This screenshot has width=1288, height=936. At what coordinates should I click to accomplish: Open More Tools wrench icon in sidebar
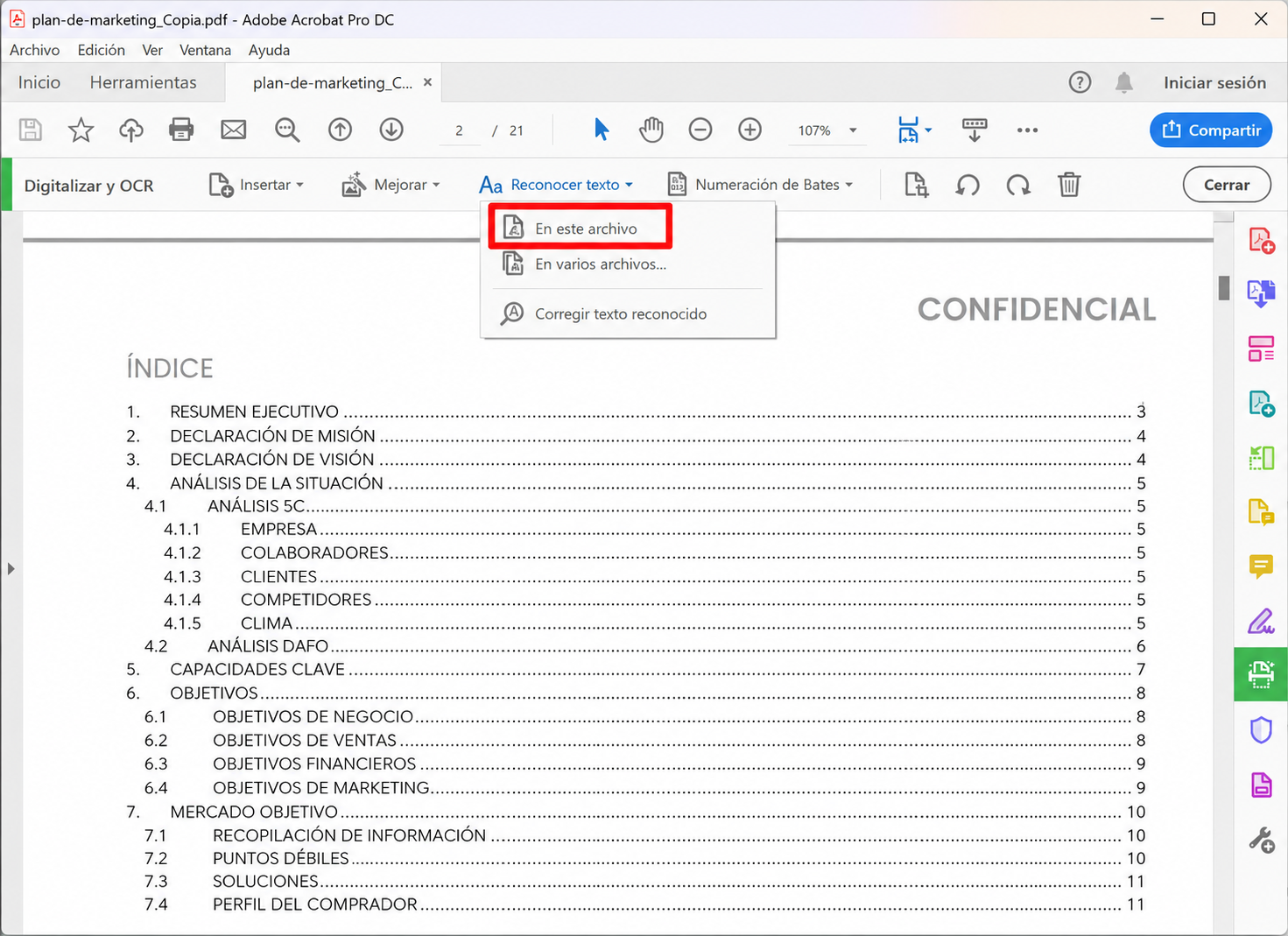coord(1261,841)
